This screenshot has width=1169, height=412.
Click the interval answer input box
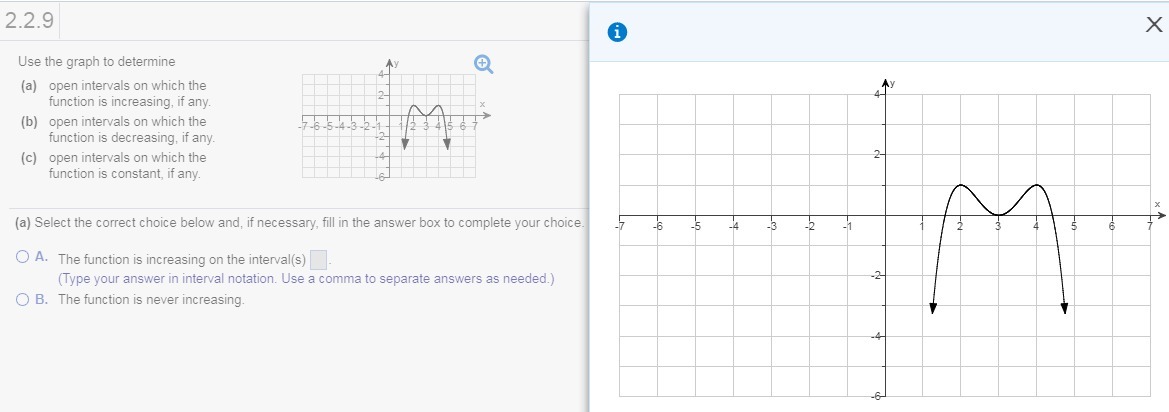coord(318,260)
